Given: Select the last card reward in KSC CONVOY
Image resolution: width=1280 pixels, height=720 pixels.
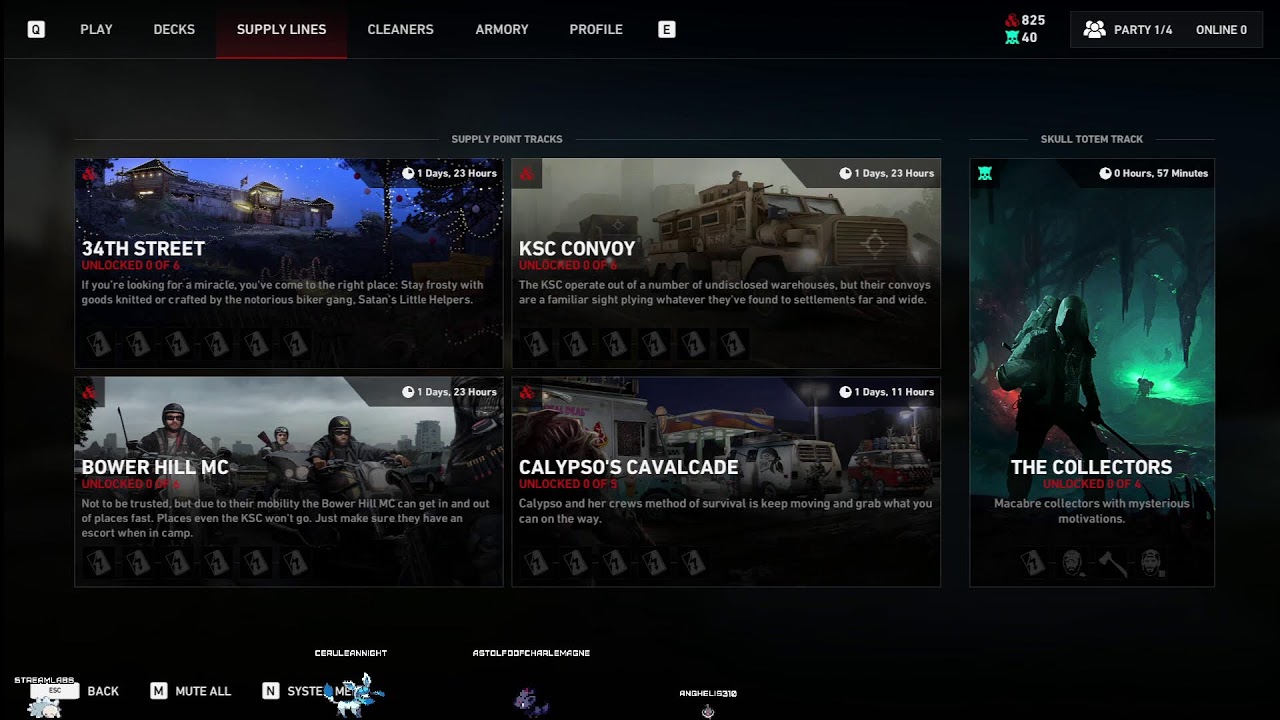Looking at the screenshot, I should click(x=733, y=345).
